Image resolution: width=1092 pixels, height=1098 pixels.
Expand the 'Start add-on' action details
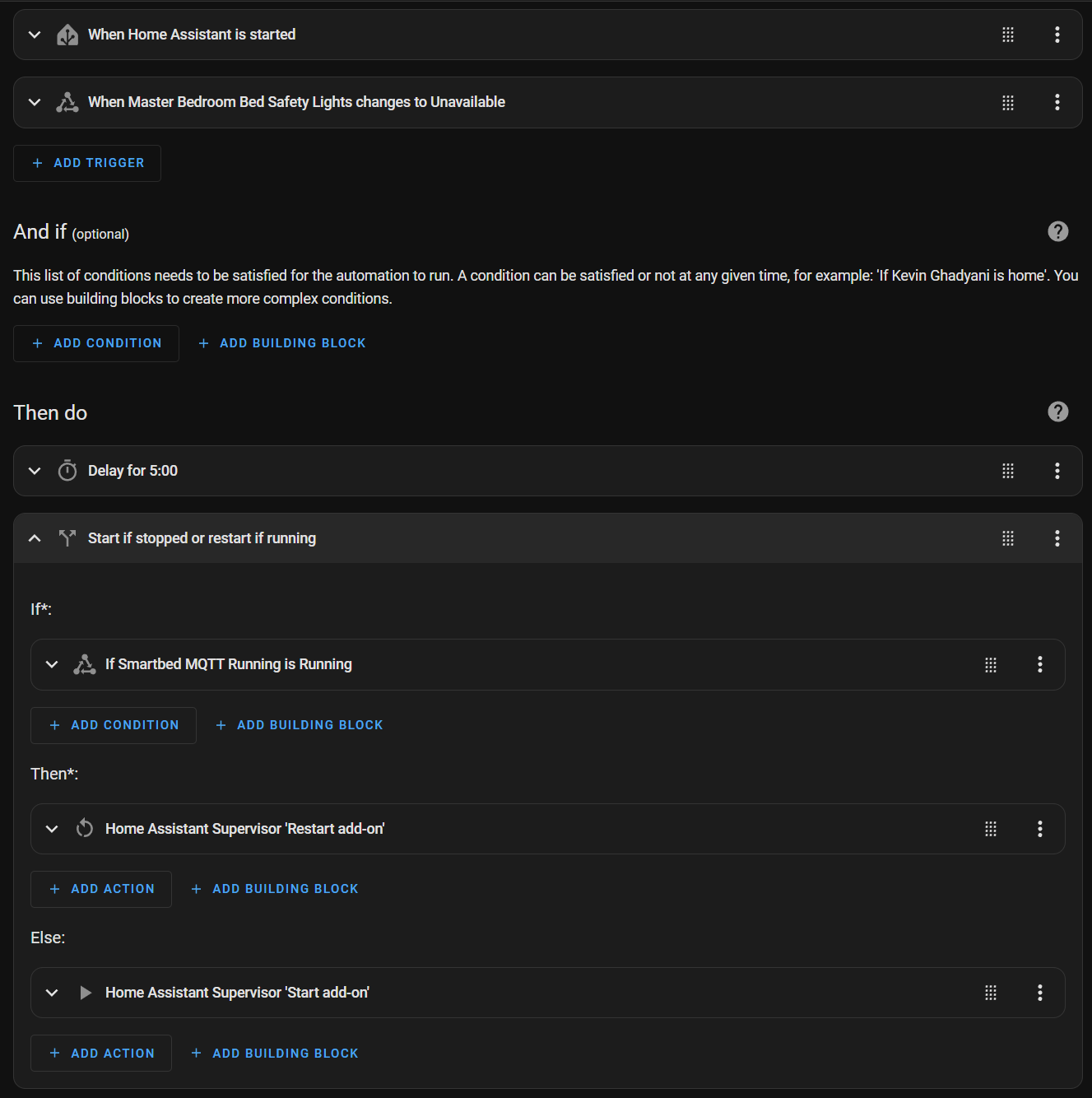[52, 993]
